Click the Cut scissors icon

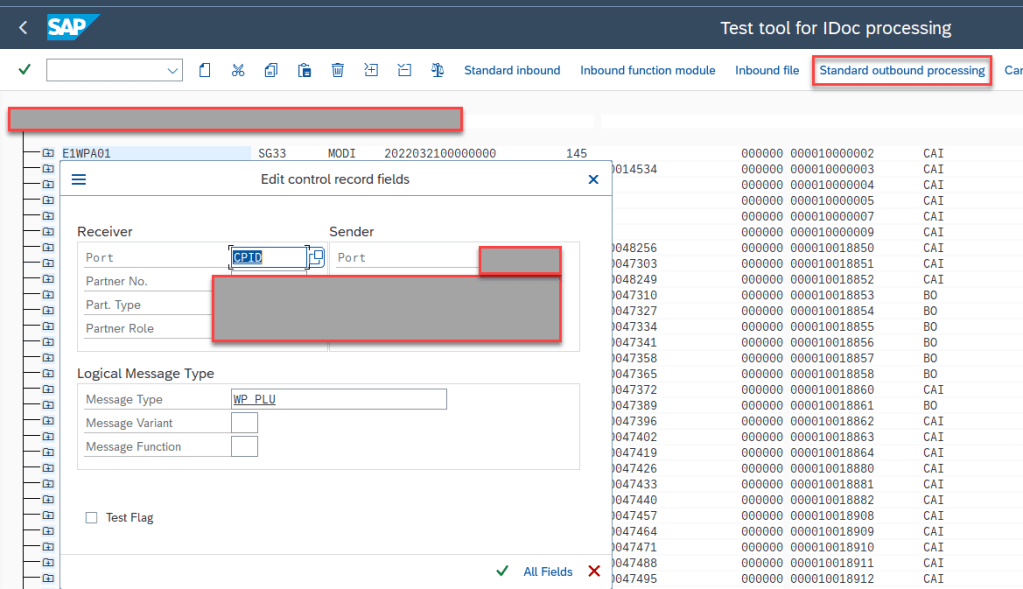(238, 70)
